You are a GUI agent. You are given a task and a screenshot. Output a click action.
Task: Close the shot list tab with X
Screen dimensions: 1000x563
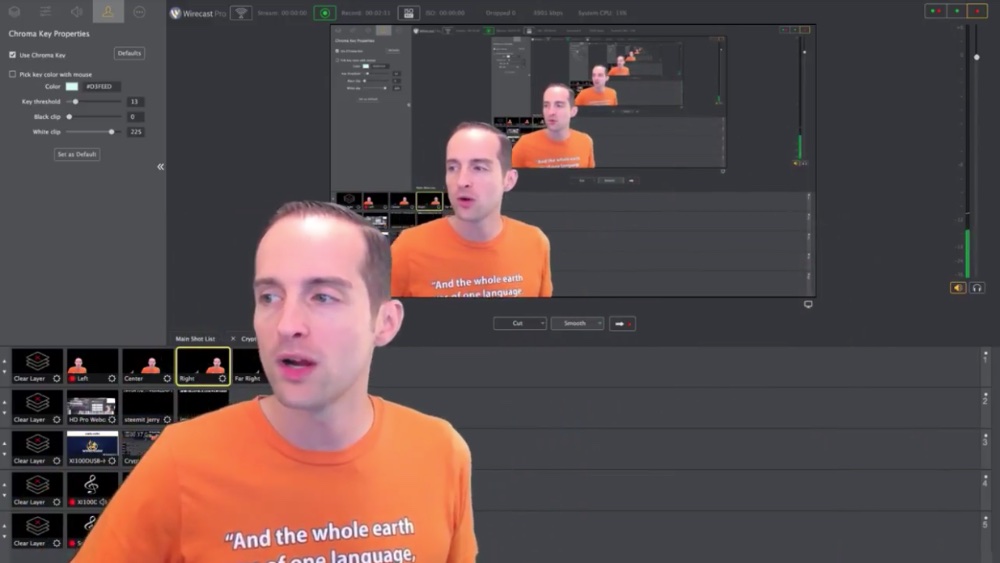[233, 339]
